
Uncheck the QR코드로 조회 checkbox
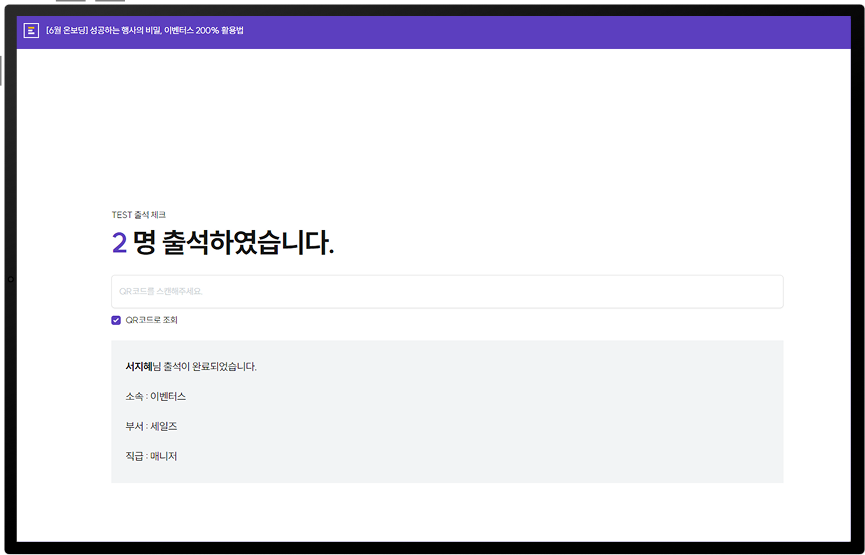click(116, 320)
